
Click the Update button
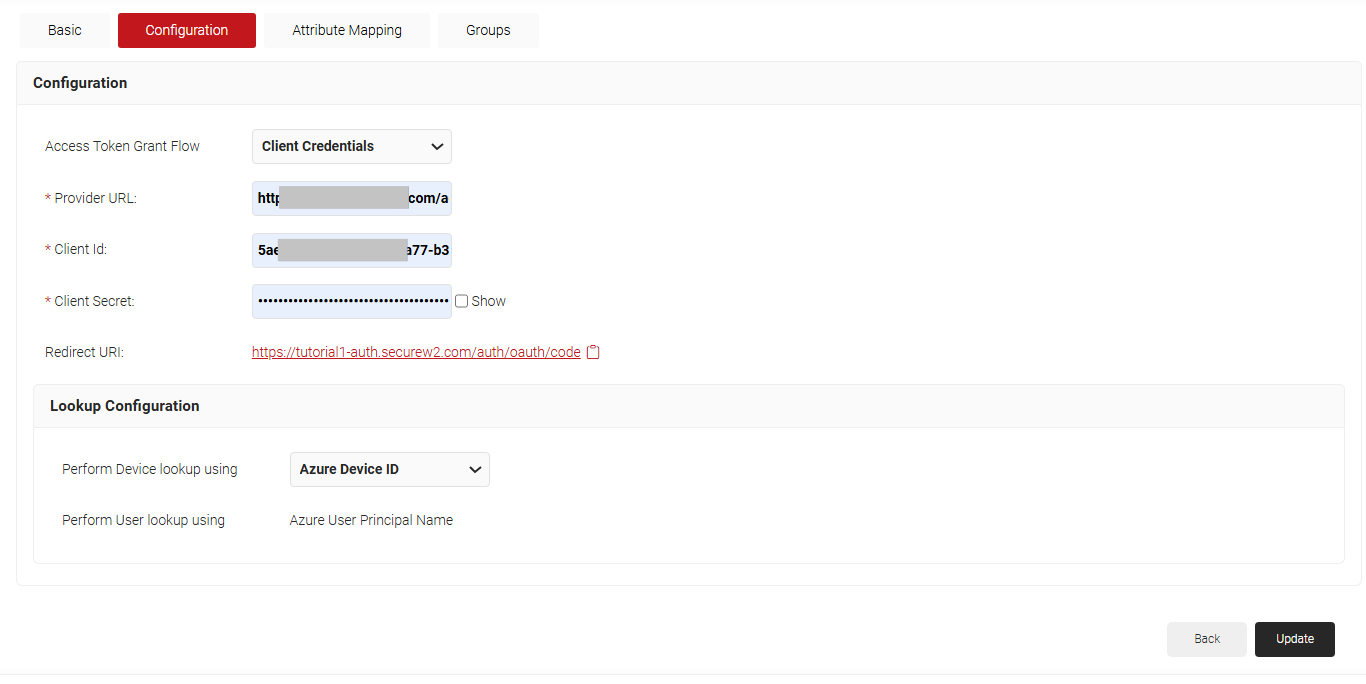pos(1295,639)
